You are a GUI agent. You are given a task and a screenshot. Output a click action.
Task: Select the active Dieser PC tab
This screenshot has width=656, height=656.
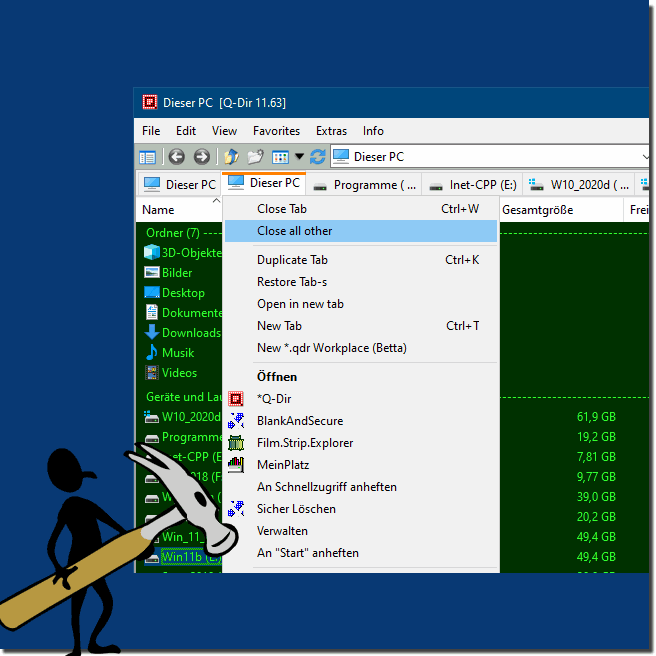click(264, 183)
